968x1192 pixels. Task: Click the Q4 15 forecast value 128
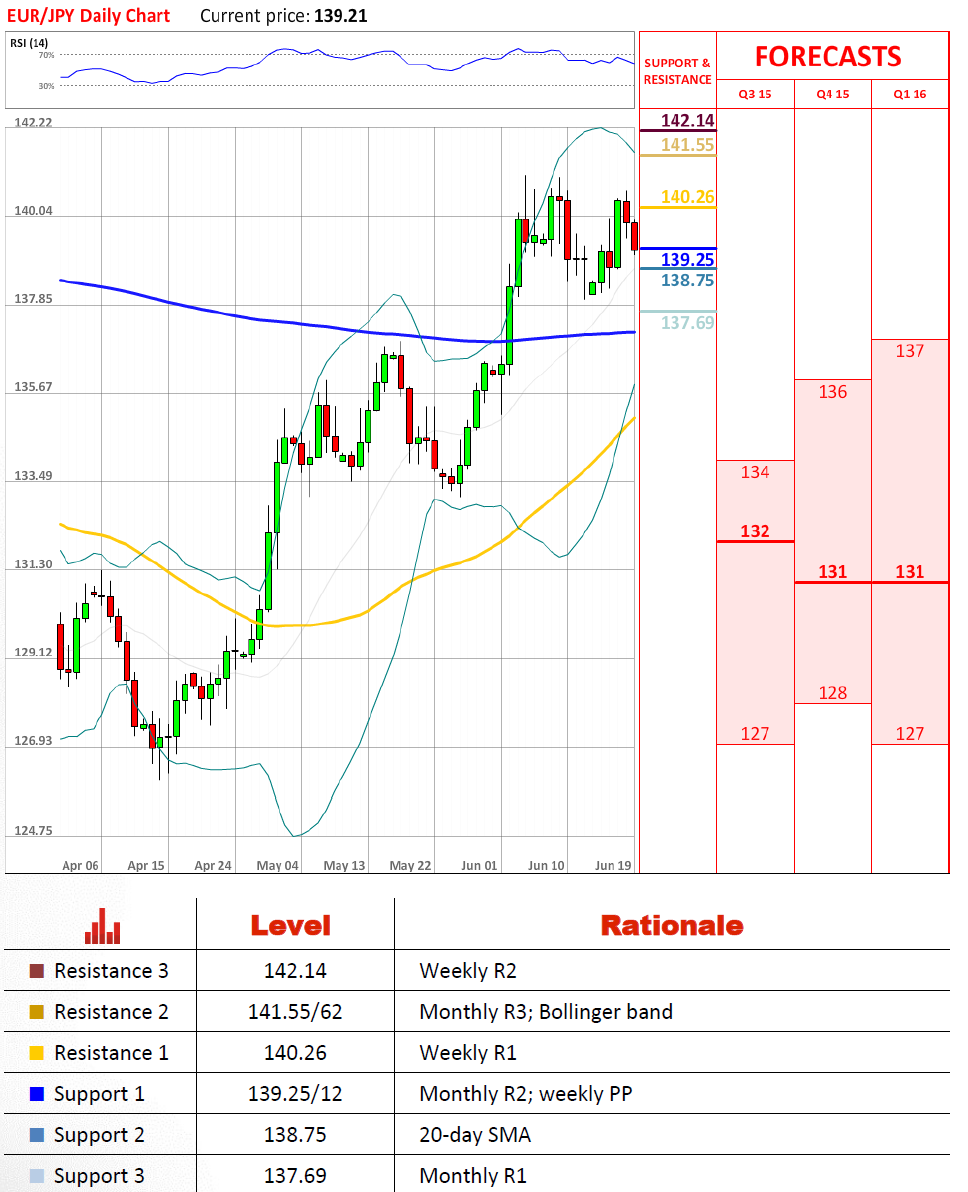click(833, 693)
